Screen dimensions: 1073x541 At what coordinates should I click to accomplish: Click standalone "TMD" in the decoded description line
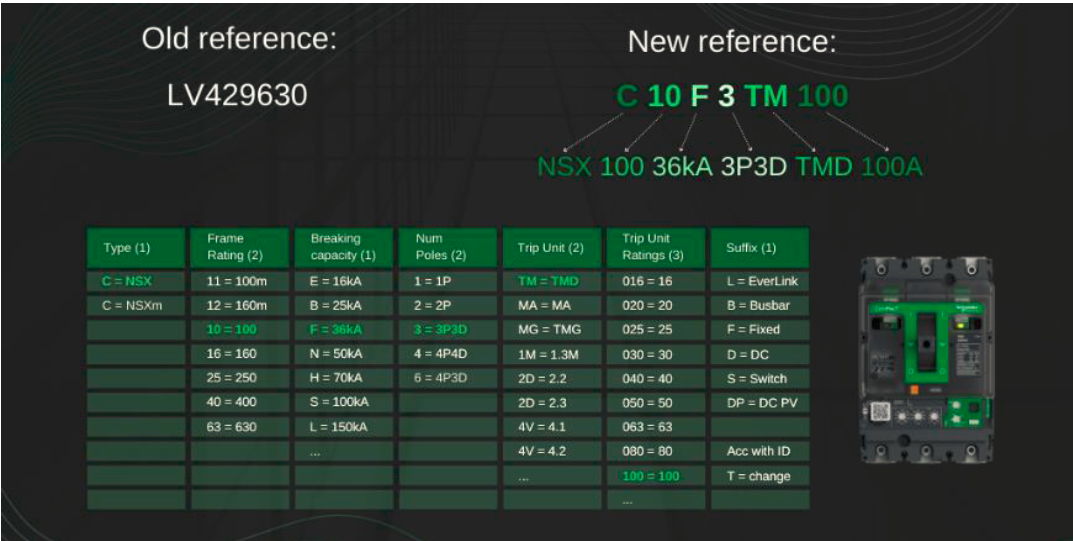click(823, 166)
